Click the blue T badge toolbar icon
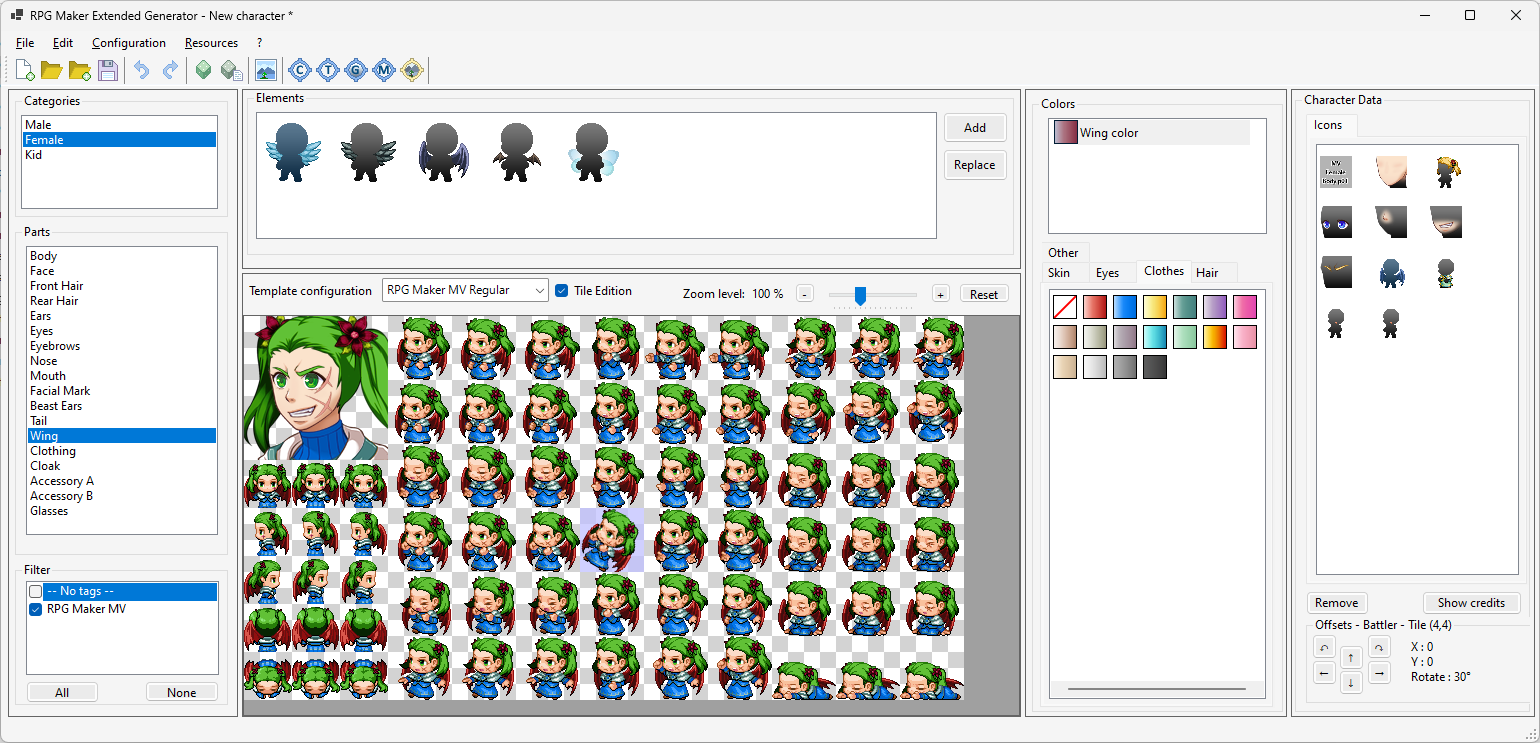This screenshot has height=743, width=1540. coord(327,70)
